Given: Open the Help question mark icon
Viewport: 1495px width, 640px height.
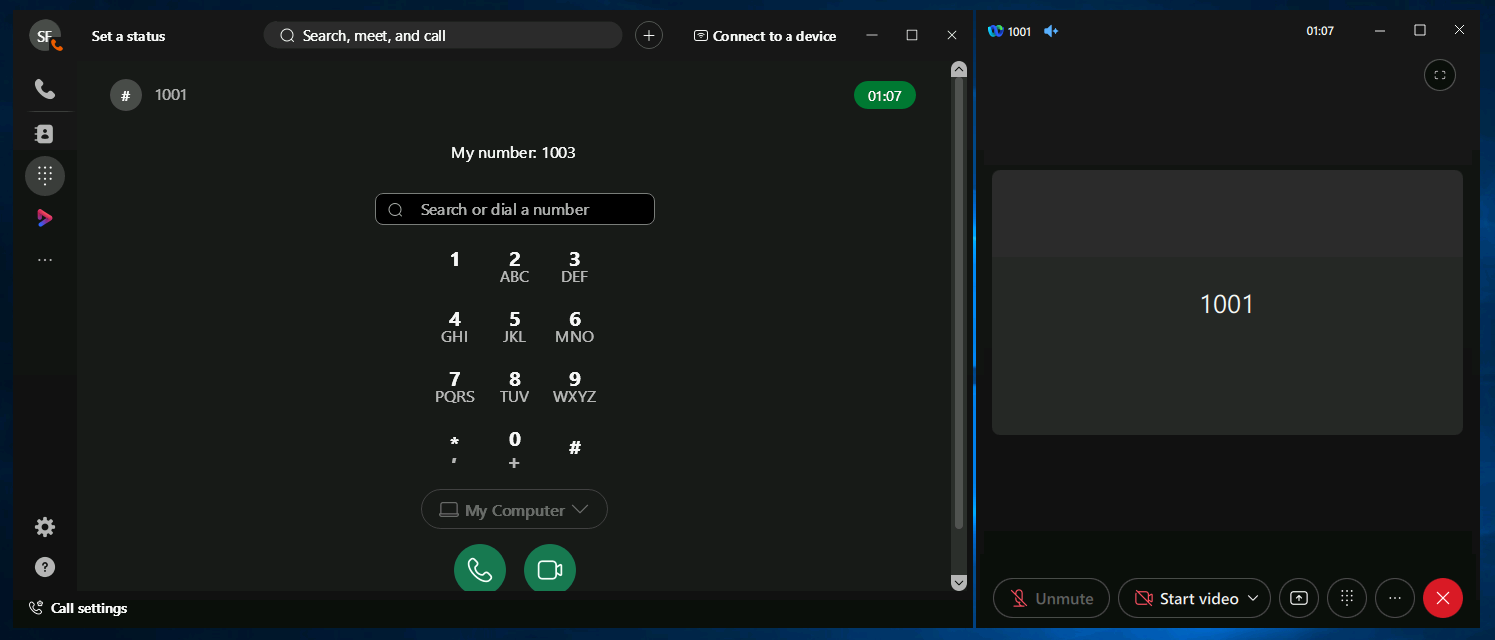Looking at the screenshot, I should coord(45,567).
